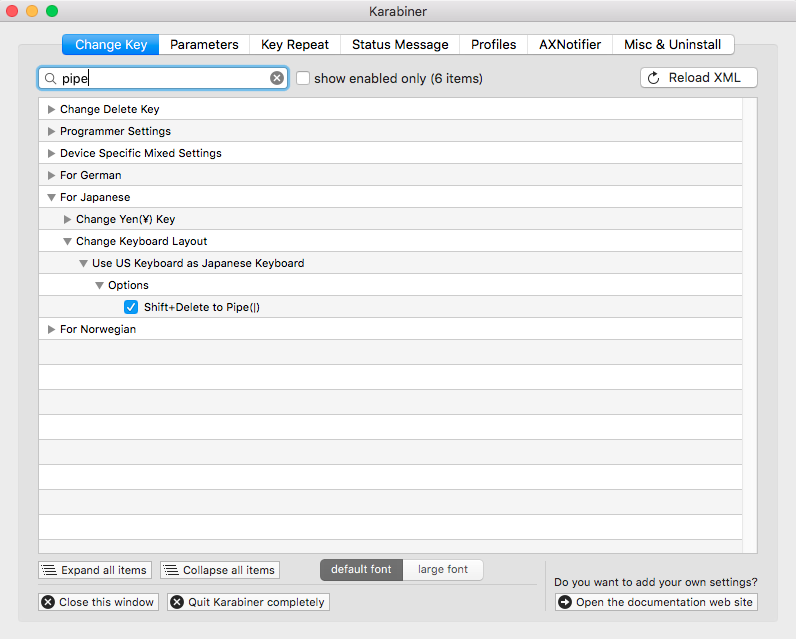Uncheck Shift+Delete to Pipe(|) option
Screen dimensions: 796x639
[x=131, y=307]
